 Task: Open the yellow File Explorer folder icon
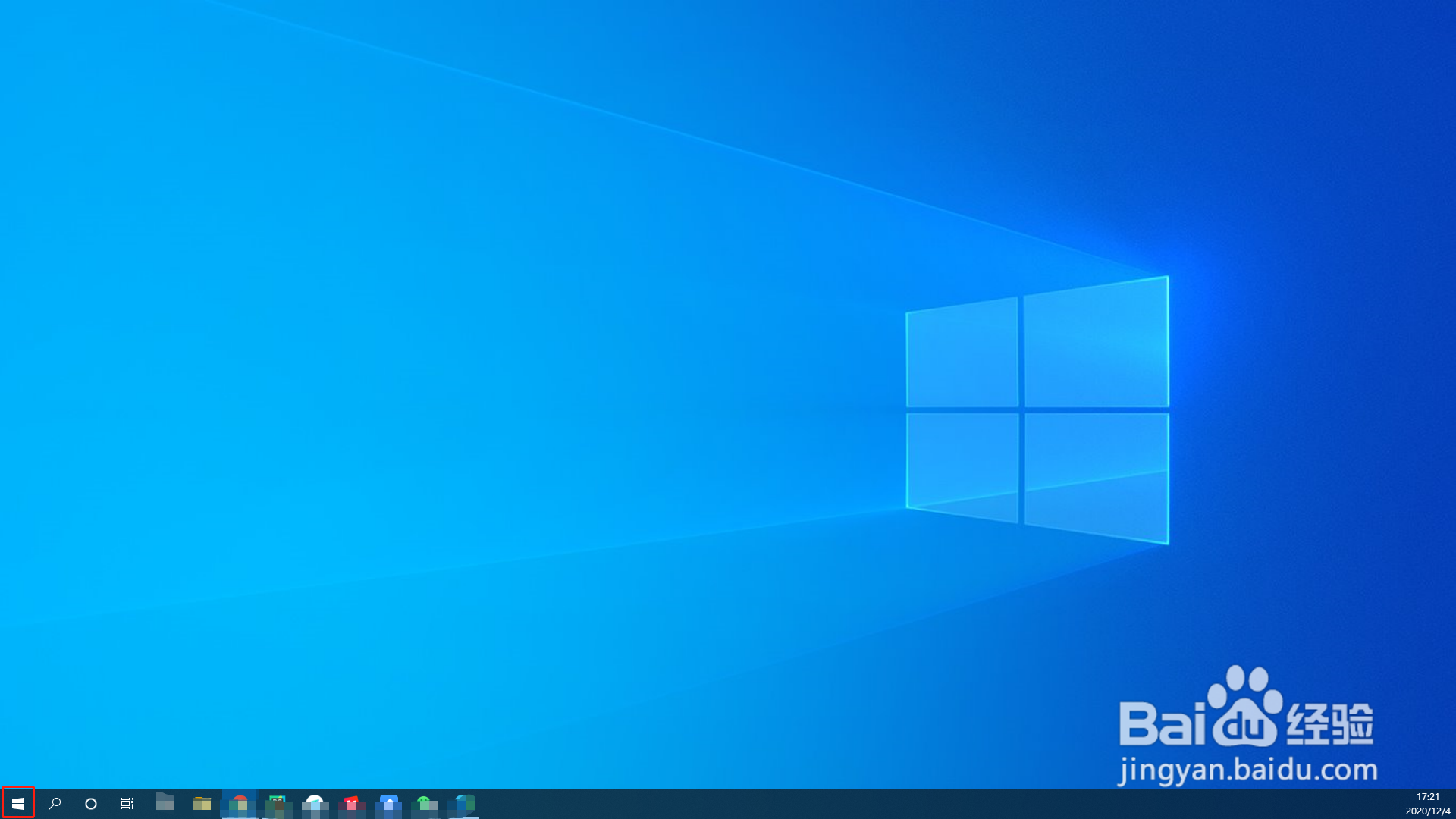coord(202,803)
